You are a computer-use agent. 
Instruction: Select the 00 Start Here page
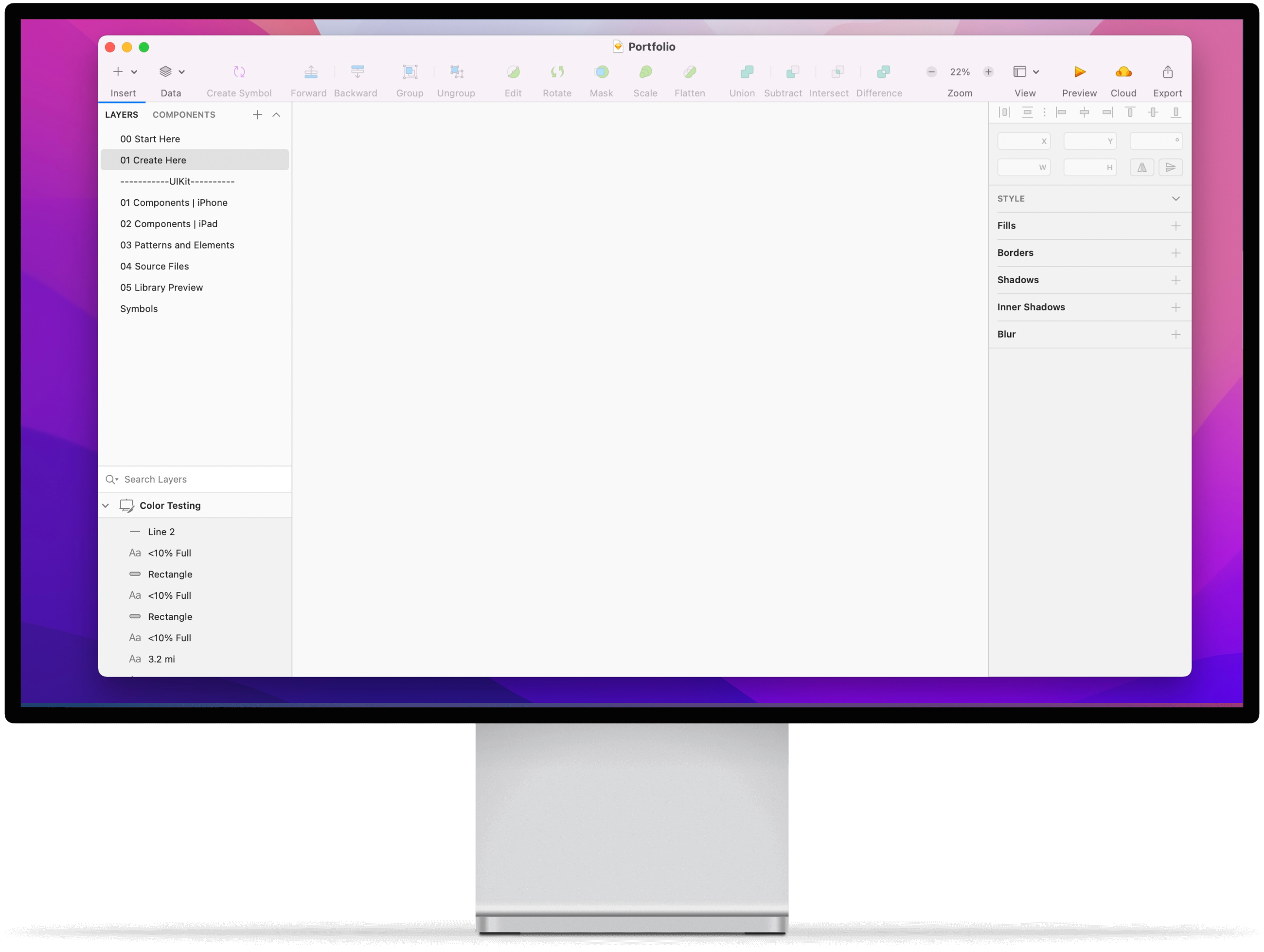[x=150, y=139]
